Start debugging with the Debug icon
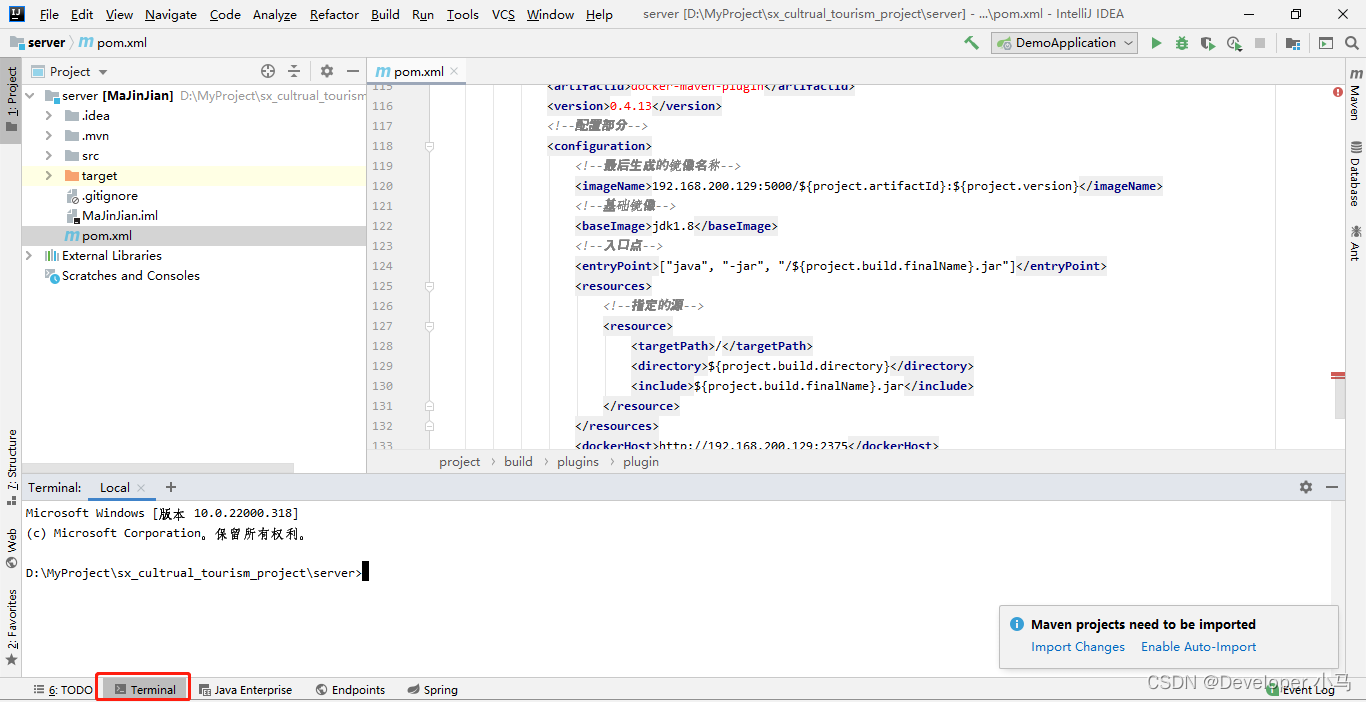This screenshot has height=702, width=1366. point(1181,42)
